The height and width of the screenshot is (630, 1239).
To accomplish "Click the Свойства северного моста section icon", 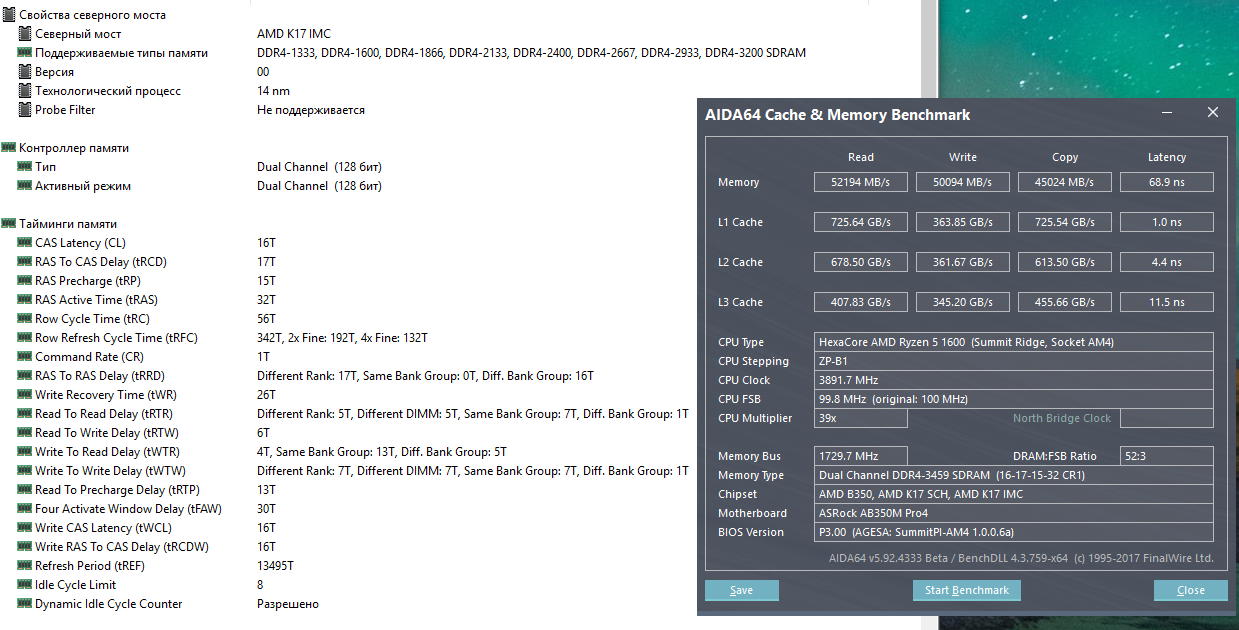I will (x=9, y=15).
